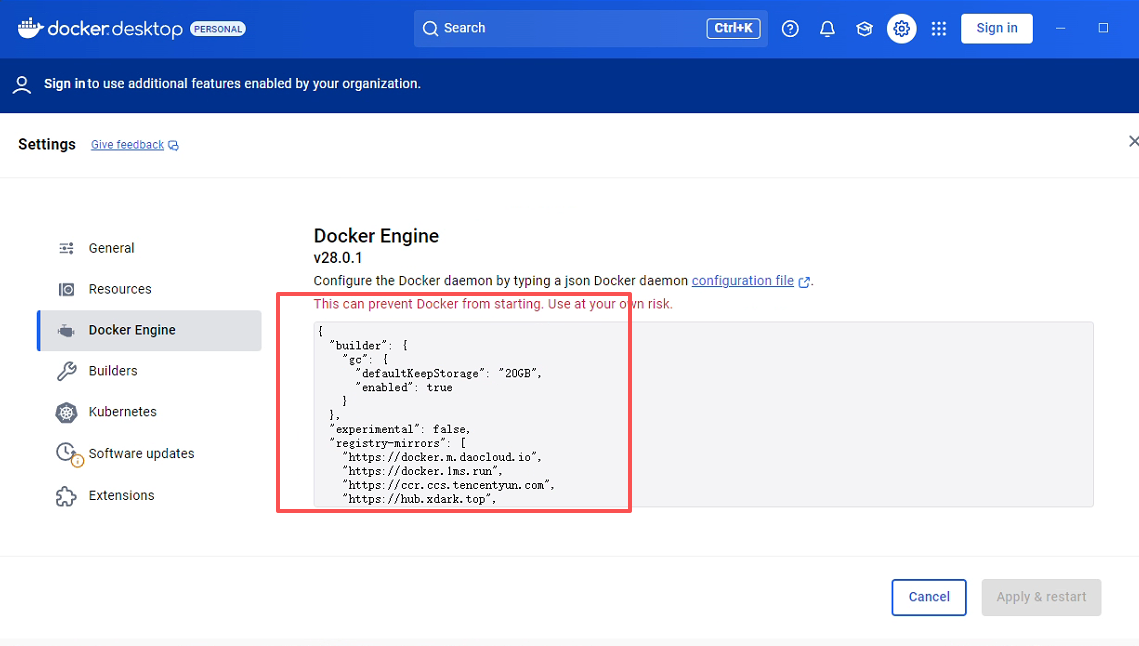This screenshot has width=1139, height=646.
Task: Open the Extensions settings tab
Action: point(150,496)
